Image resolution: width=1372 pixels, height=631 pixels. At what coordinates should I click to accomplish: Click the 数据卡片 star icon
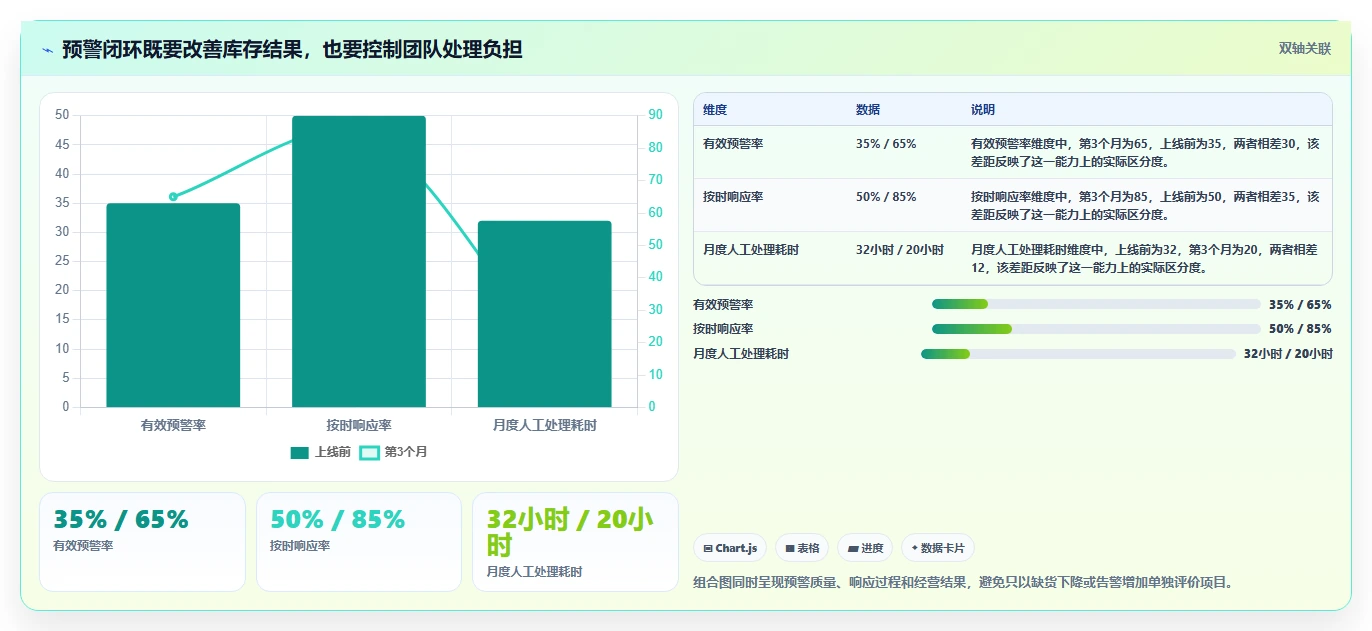[915, 548]
